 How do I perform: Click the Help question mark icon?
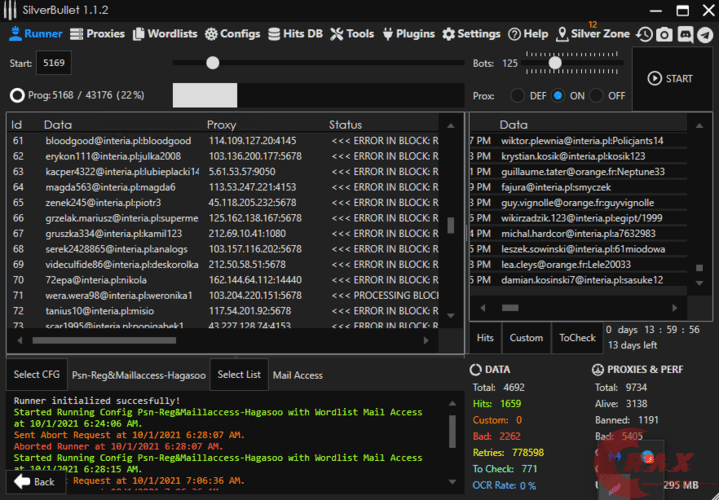pyautogui.click(x=514, y=33)
